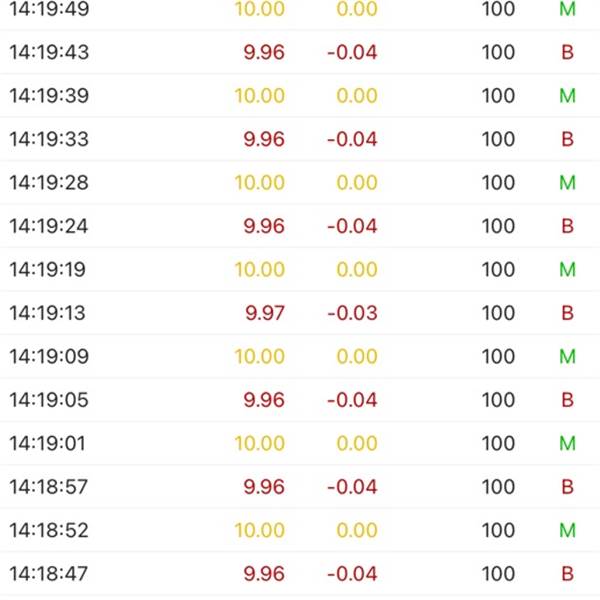The height and width of the screenshot is (600, 600).
Task: Select the trade row at 14:19:49
Action: [300, 9]
